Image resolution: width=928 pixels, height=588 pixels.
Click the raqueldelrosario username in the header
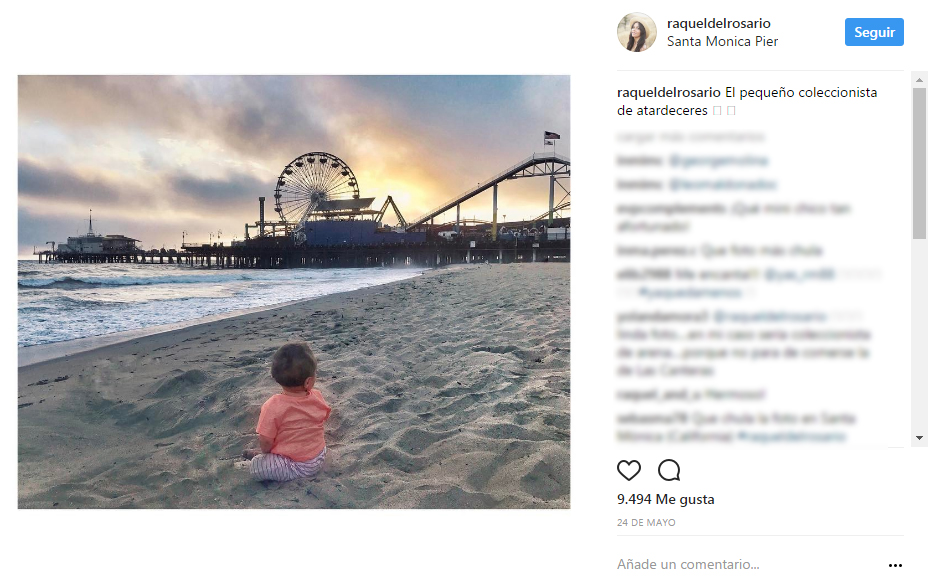[718, 23]
